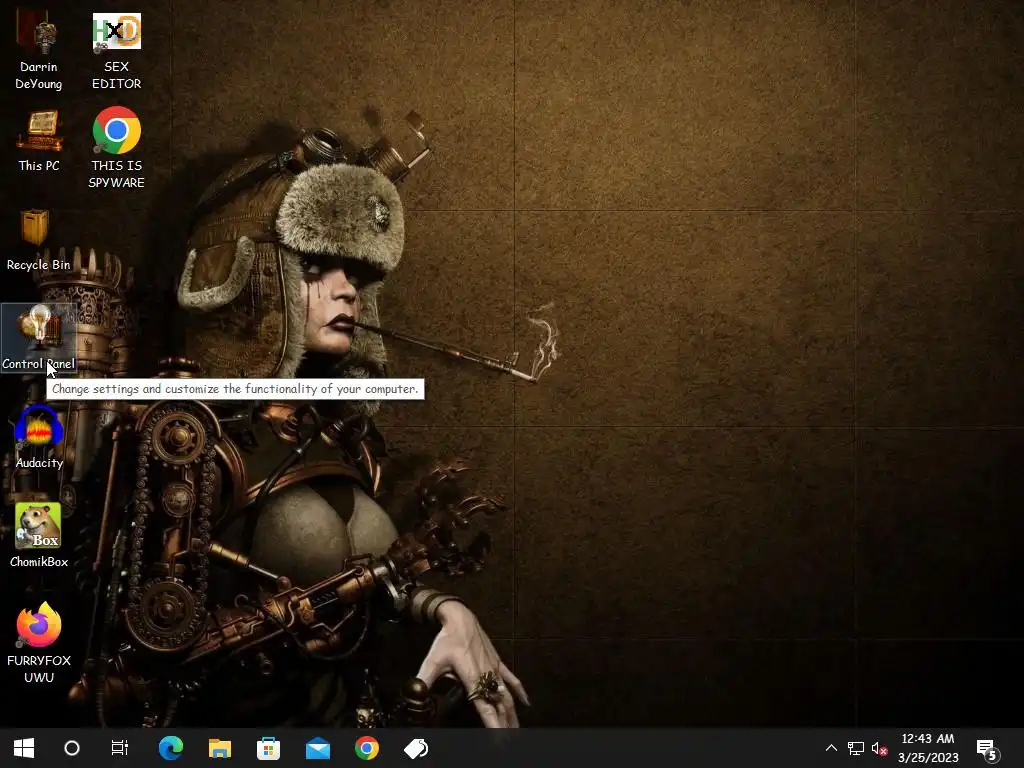Select the THIS IS SPYWARE Chrome desktop shortcut

tap(116, 148)
